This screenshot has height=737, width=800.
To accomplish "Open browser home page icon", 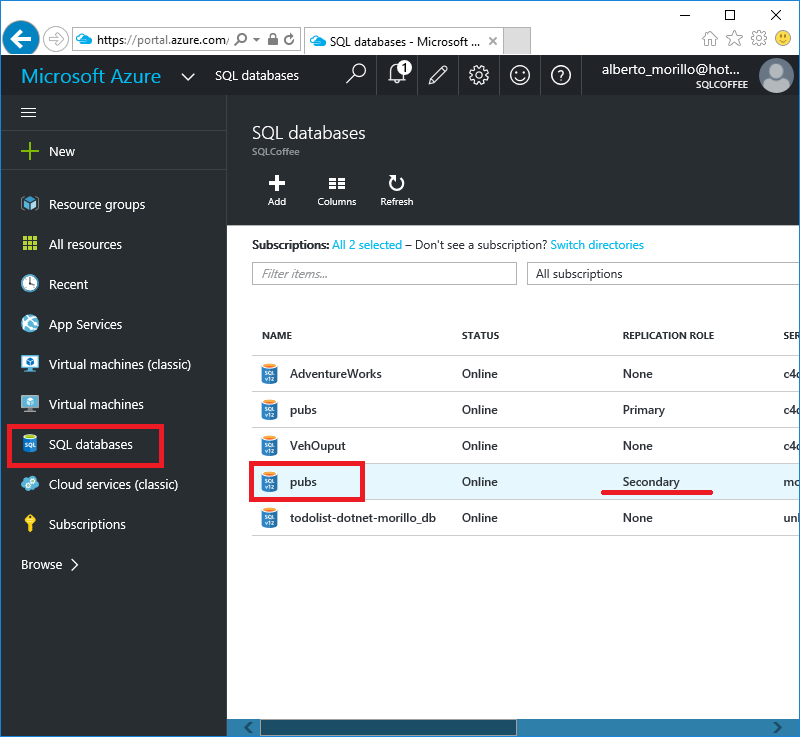I will (710, 38).
